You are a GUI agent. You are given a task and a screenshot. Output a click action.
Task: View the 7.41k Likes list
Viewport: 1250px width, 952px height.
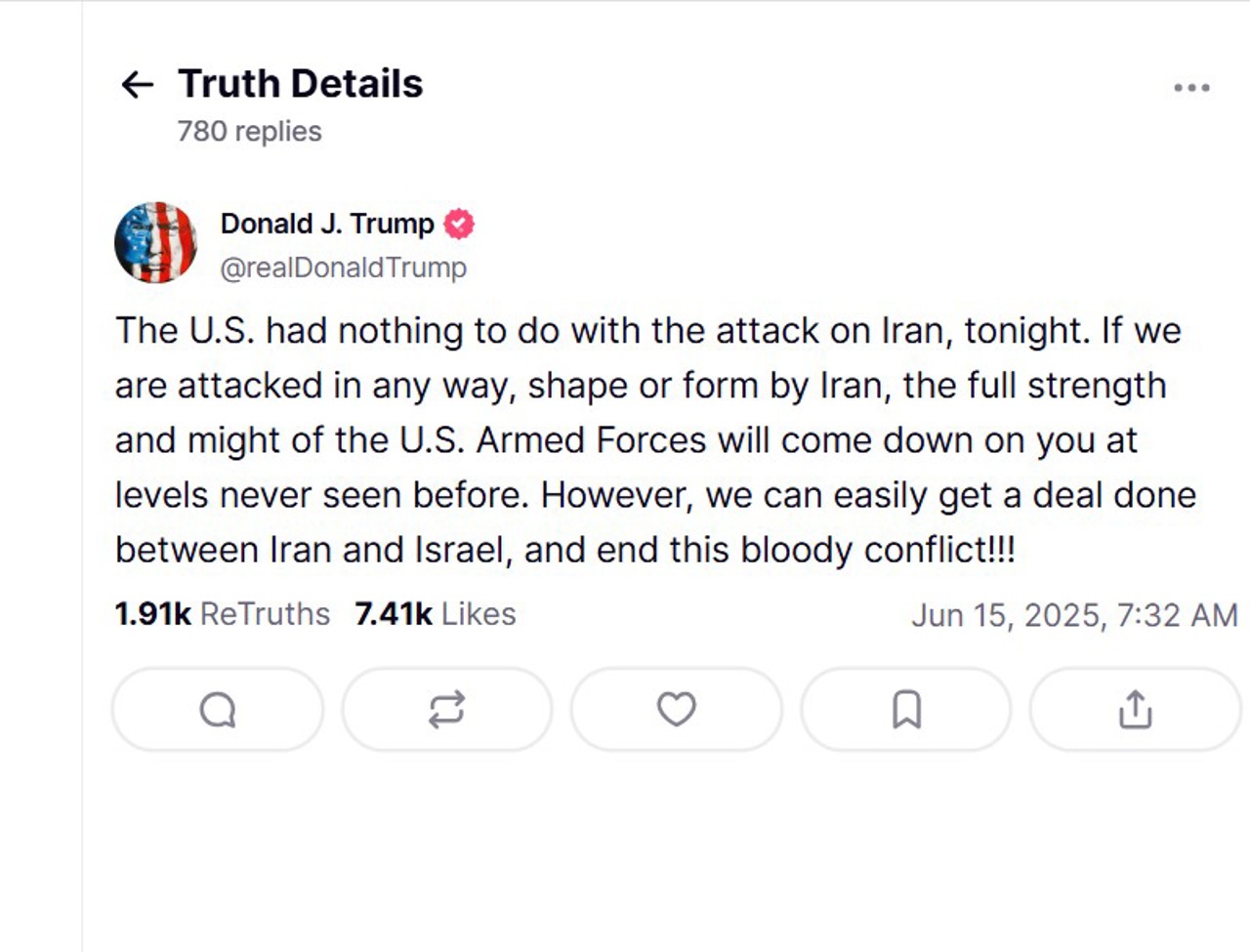click(x=436, y=614)
